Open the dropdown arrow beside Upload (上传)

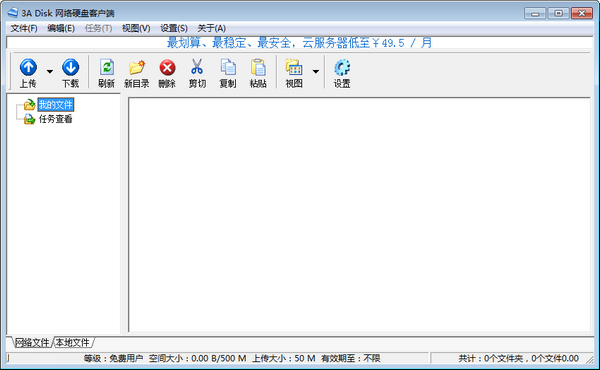(x=50, y=72)
